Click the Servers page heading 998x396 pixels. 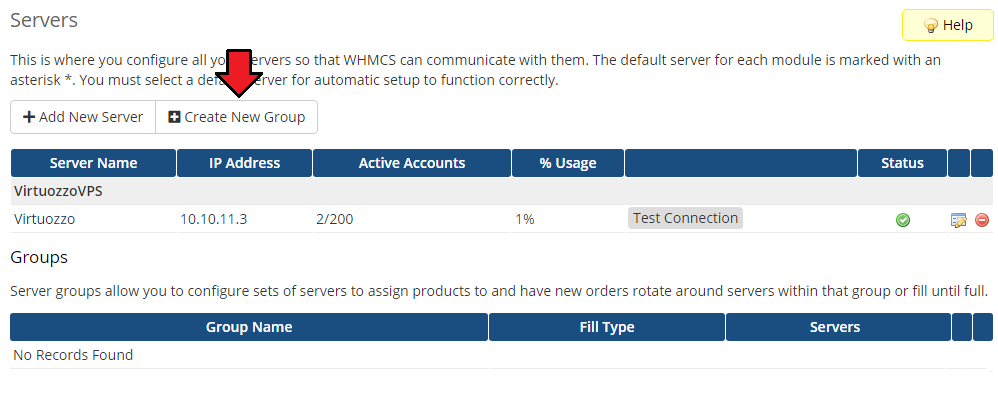click(x=44, y=20)
